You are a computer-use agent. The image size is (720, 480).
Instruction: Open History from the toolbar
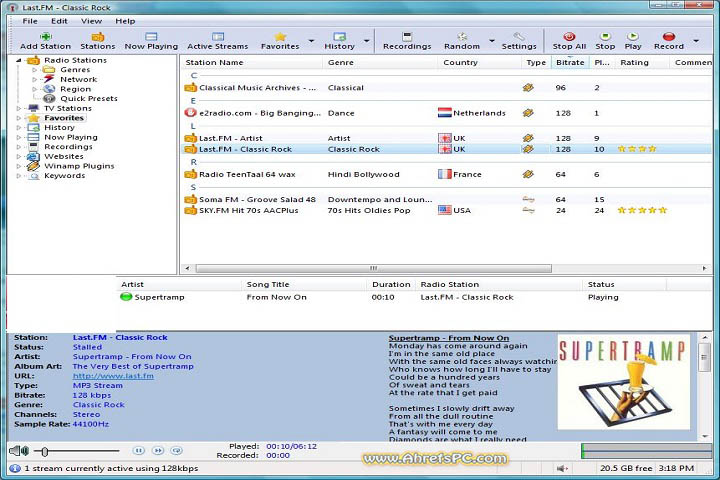(x=339, y=40)
